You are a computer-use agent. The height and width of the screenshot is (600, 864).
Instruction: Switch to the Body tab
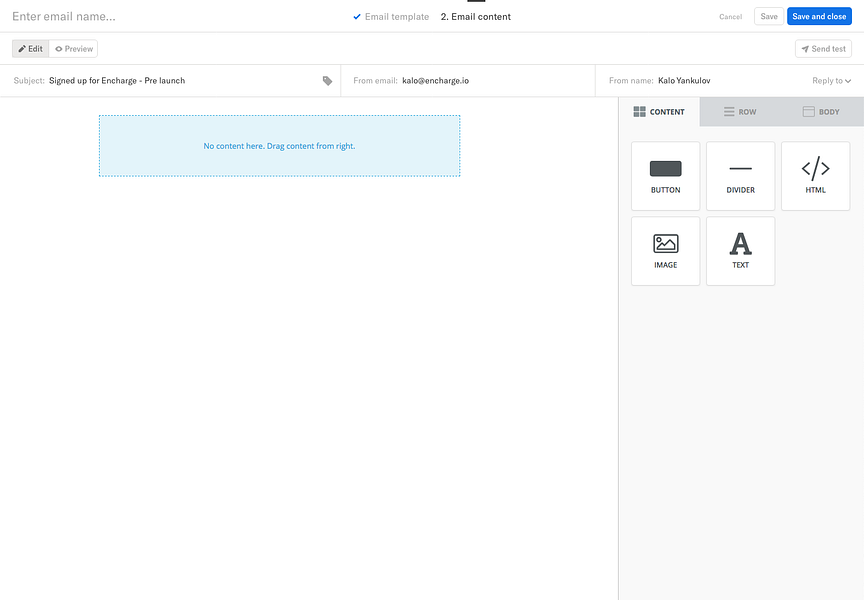[x=822, y=112]
